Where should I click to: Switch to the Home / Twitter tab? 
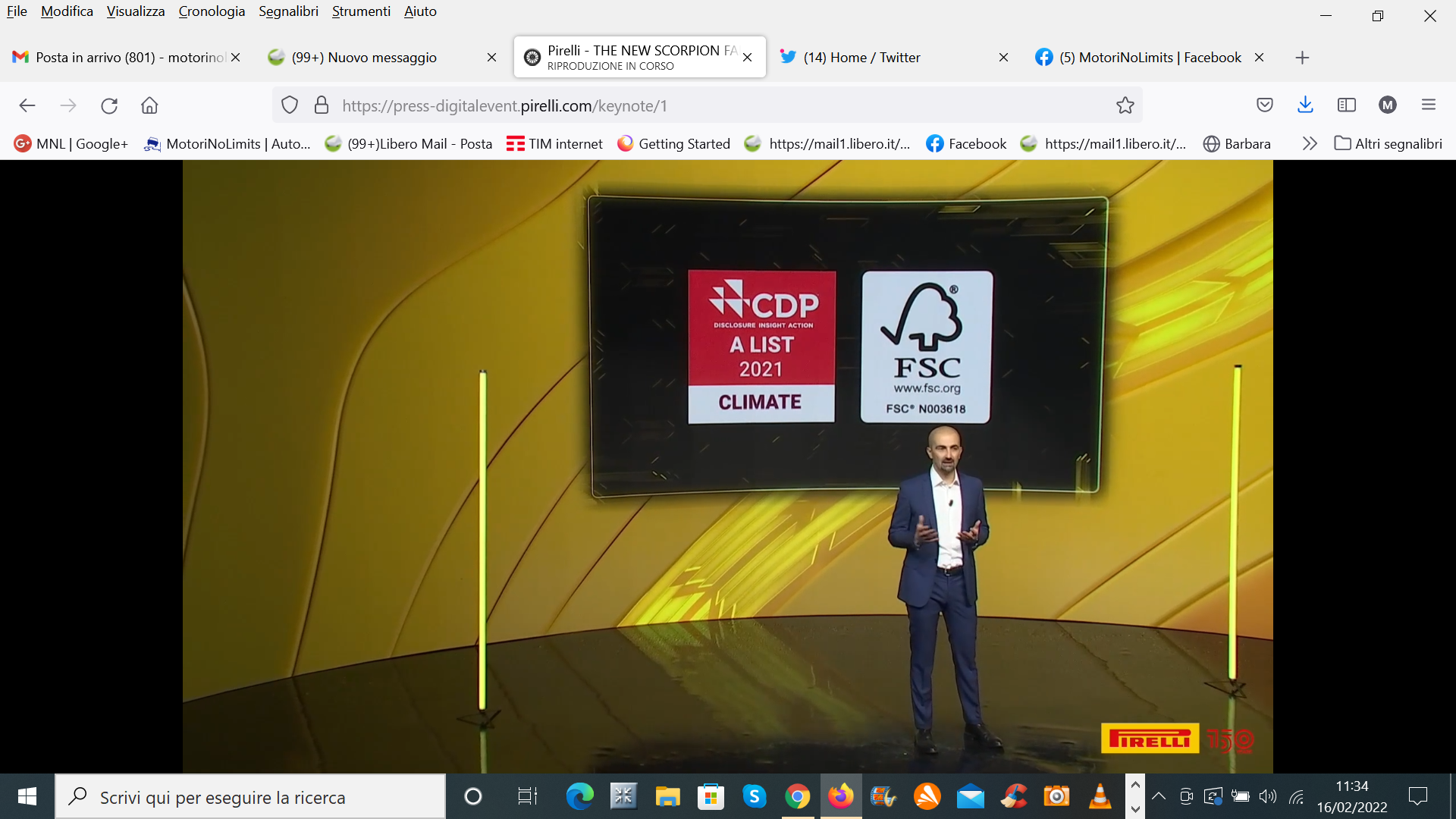click(x=861, y=58)
